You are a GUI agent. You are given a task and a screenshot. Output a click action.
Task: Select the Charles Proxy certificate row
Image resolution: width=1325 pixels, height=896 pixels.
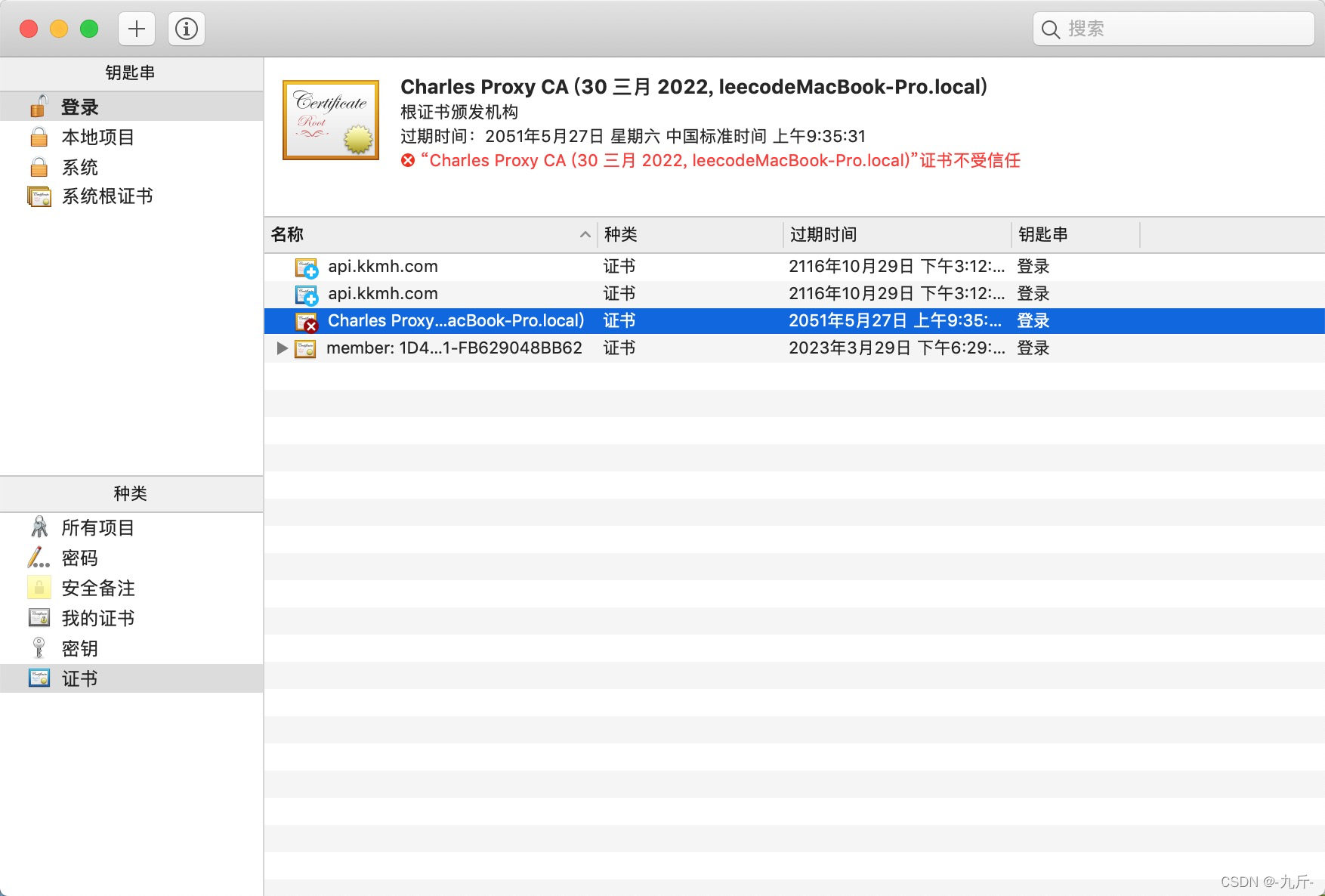(x=795, y=320)
